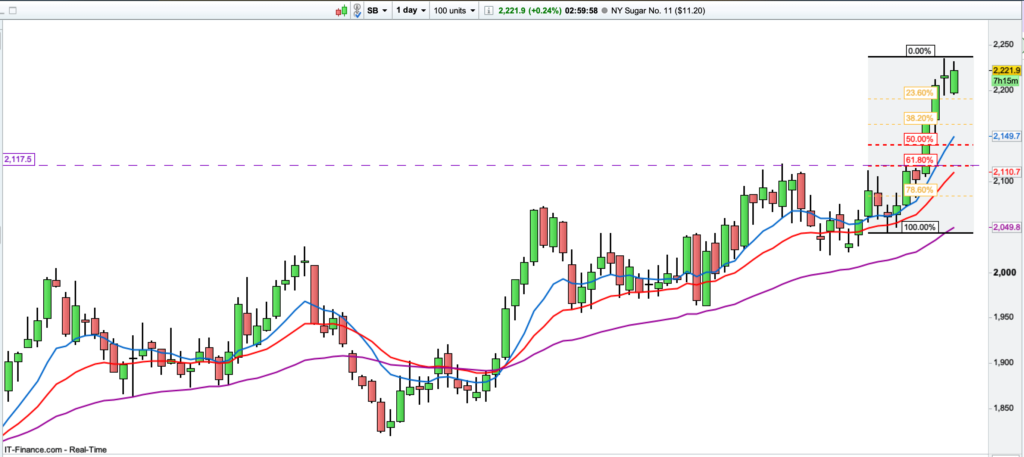Click the 2,117.5 horizontal line price label
Image resolution: width=1024 pixels, height=457 pixels.
click(19, 159)
